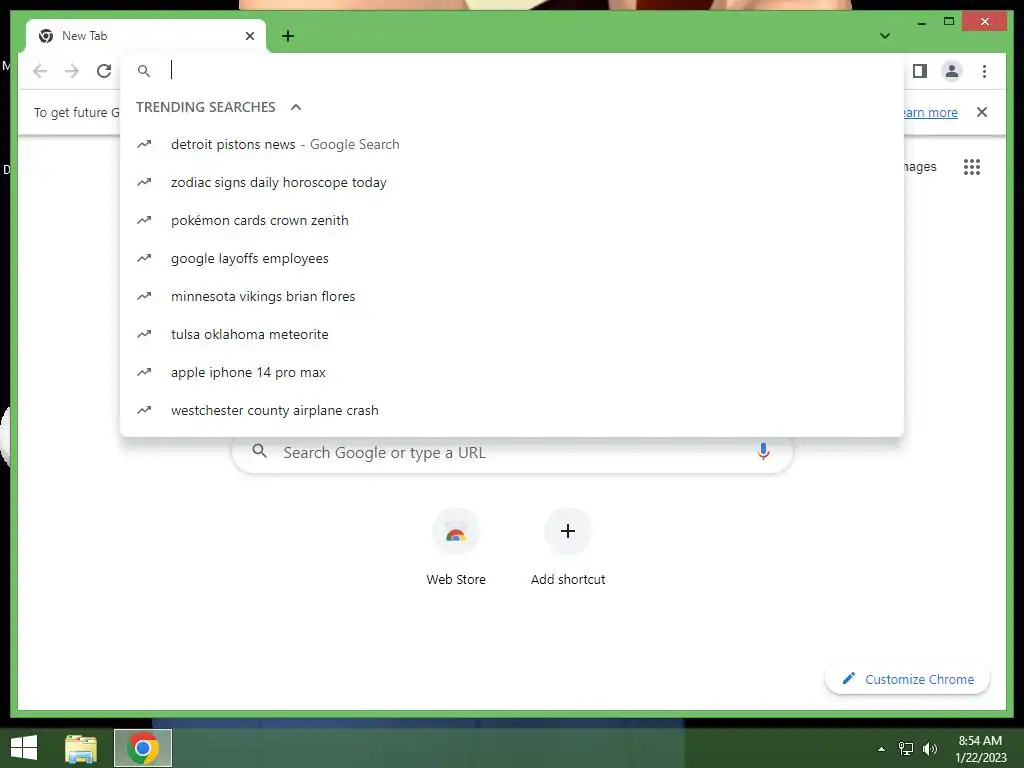Select apple iphone 14 pro max suggestion
1024x768 pixels.
512,372
